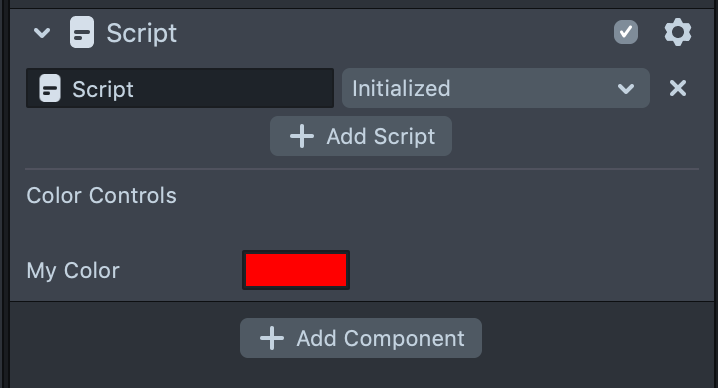Click the Script component icon in header
The width and height of the screenshot is (718, 388).
82,33
